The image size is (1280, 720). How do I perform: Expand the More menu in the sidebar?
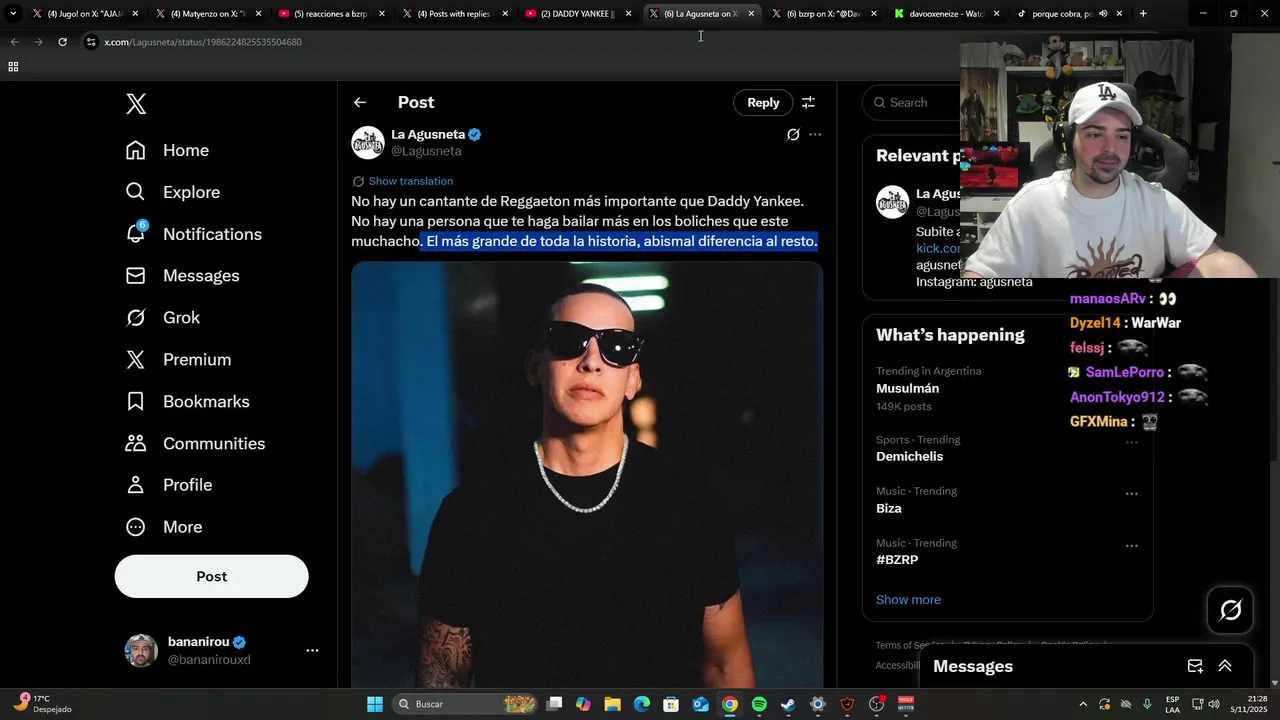(163, 527)
